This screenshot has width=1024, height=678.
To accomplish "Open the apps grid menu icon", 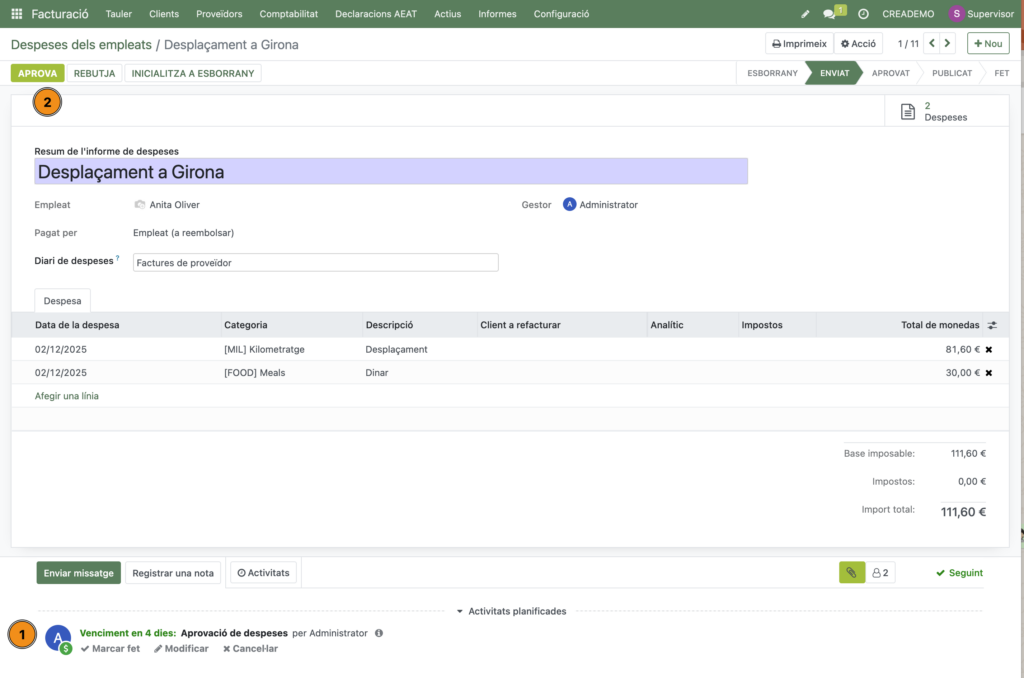I will click(x=16, y=14).
